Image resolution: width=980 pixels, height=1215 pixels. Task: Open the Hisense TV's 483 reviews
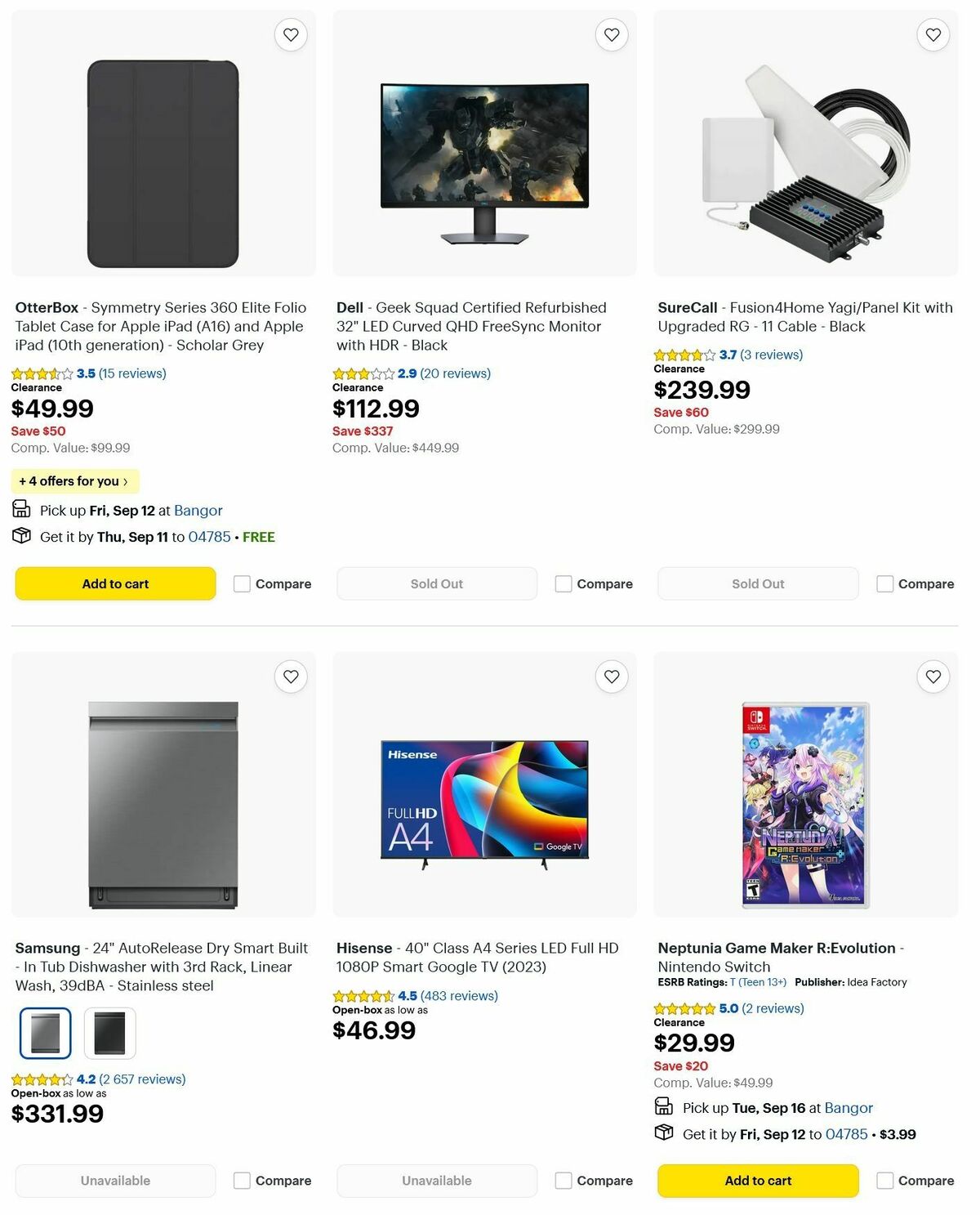460,995
